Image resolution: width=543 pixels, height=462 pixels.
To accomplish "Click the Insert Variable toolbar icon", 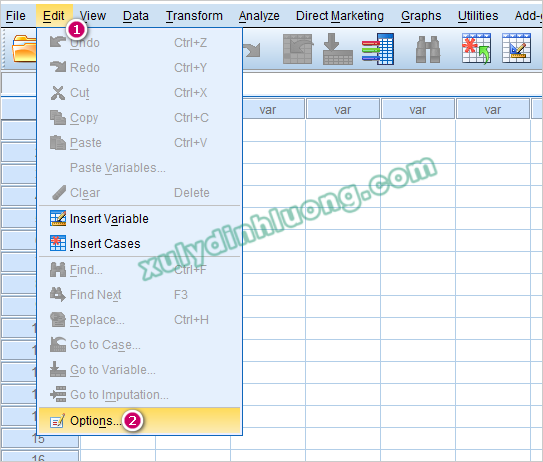I will pyautogui.click(x=516, y=48).
